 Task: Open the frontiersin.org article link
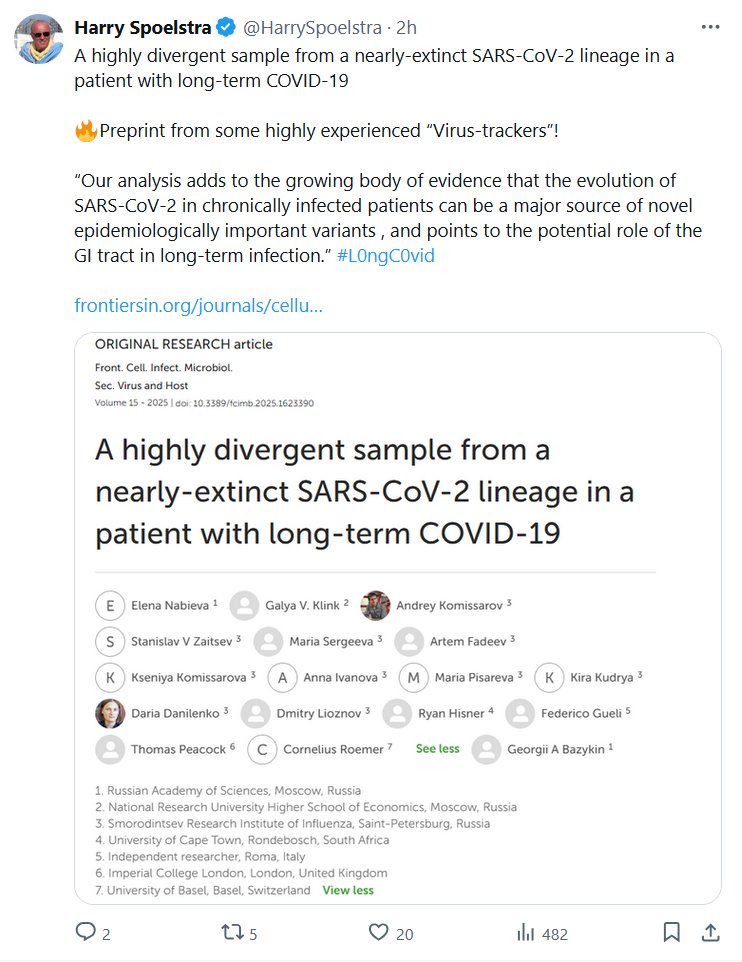tap(198, 305)
